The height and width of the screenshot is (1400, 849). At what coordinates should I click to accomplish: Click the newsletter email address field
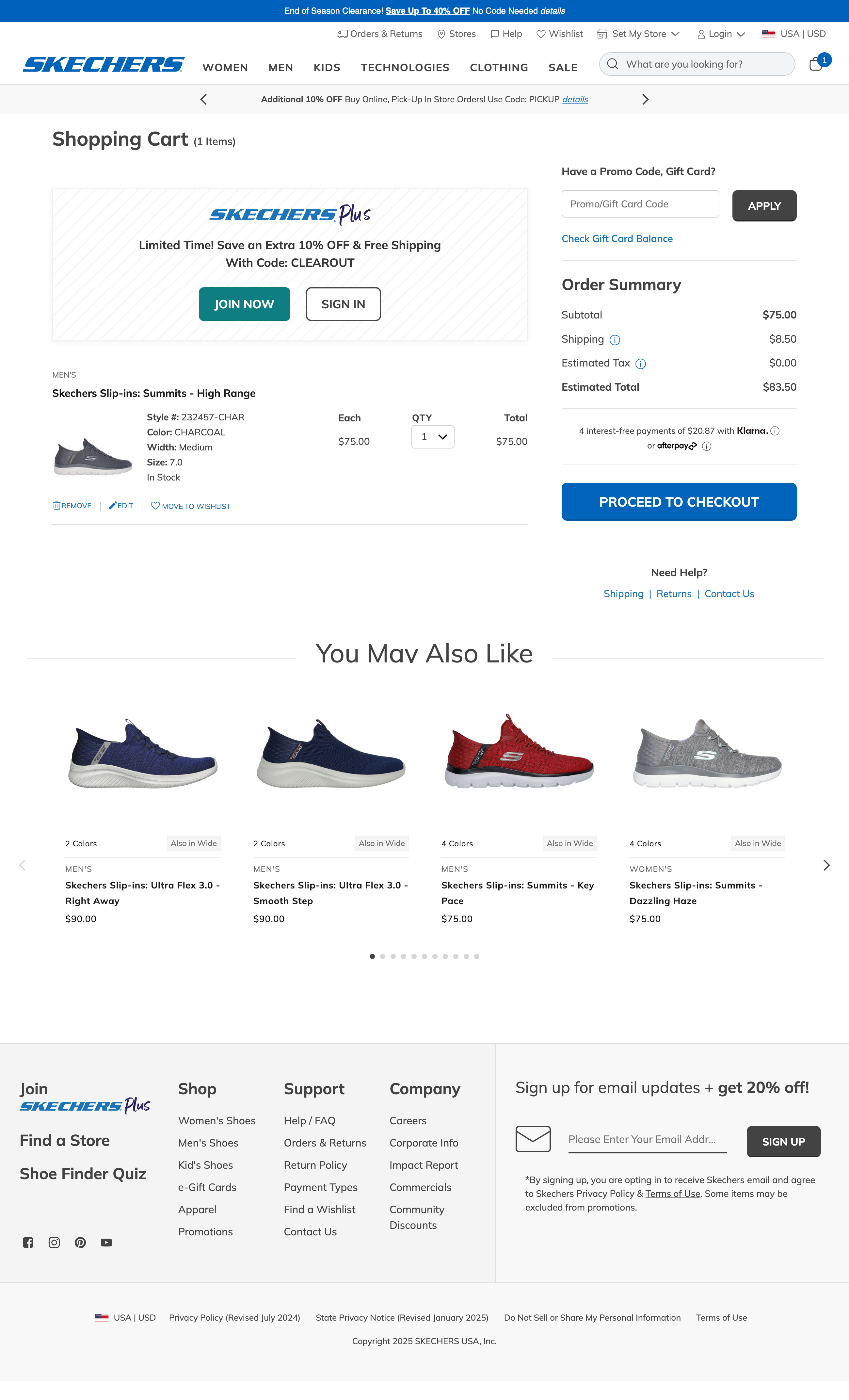(648, 1139)
